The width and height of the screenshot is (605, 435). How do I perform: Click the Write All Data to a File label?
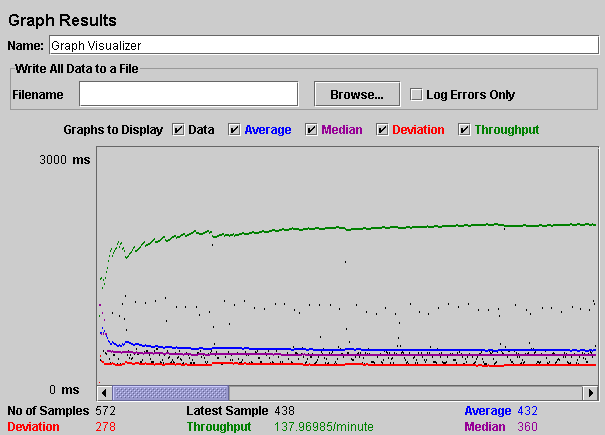tap(76, 69)
